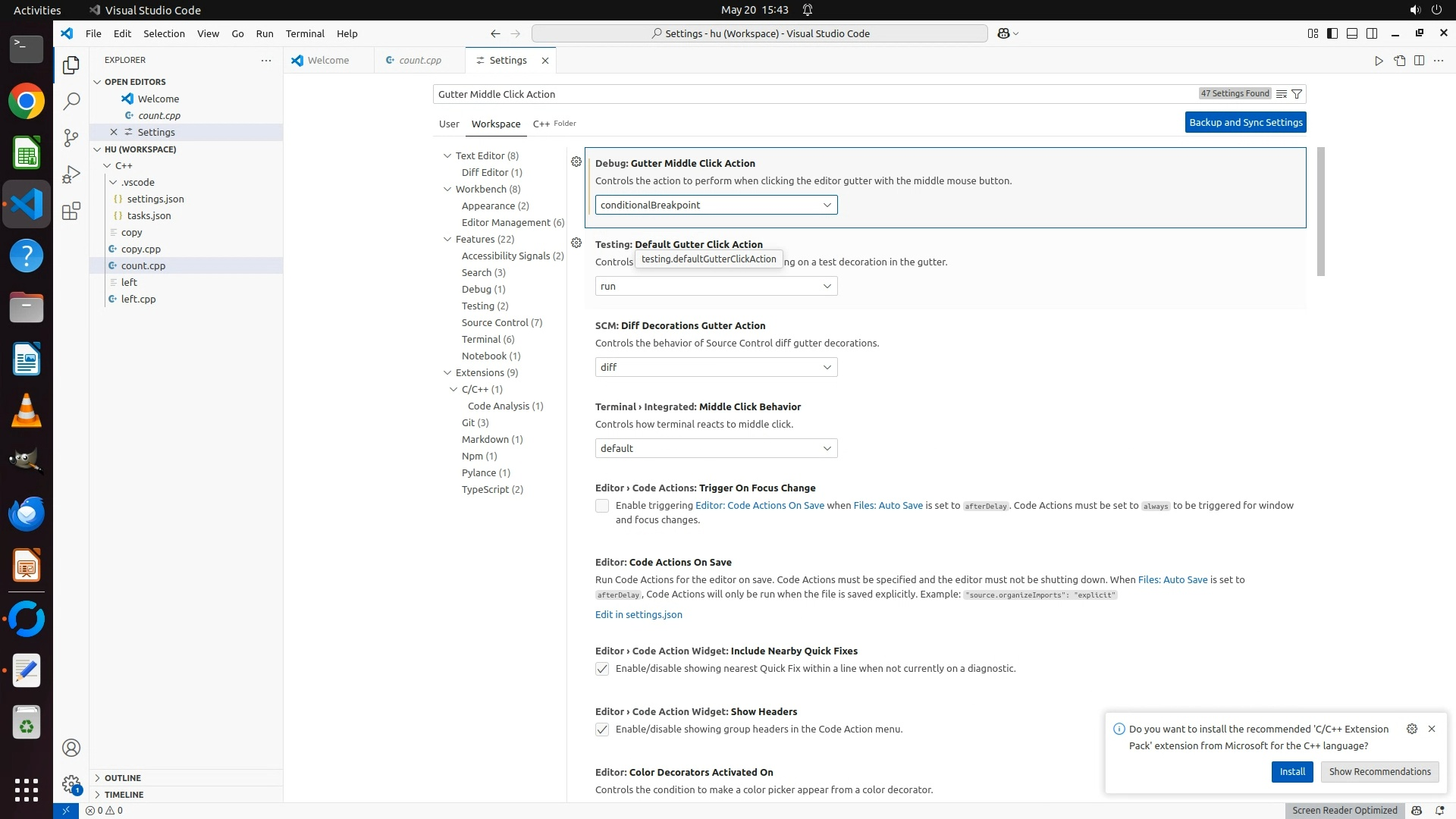1456x819 pixels.
Task: Click Open Settings (JSON) icon in editor toolbar
Action: tap(1399, 61)
